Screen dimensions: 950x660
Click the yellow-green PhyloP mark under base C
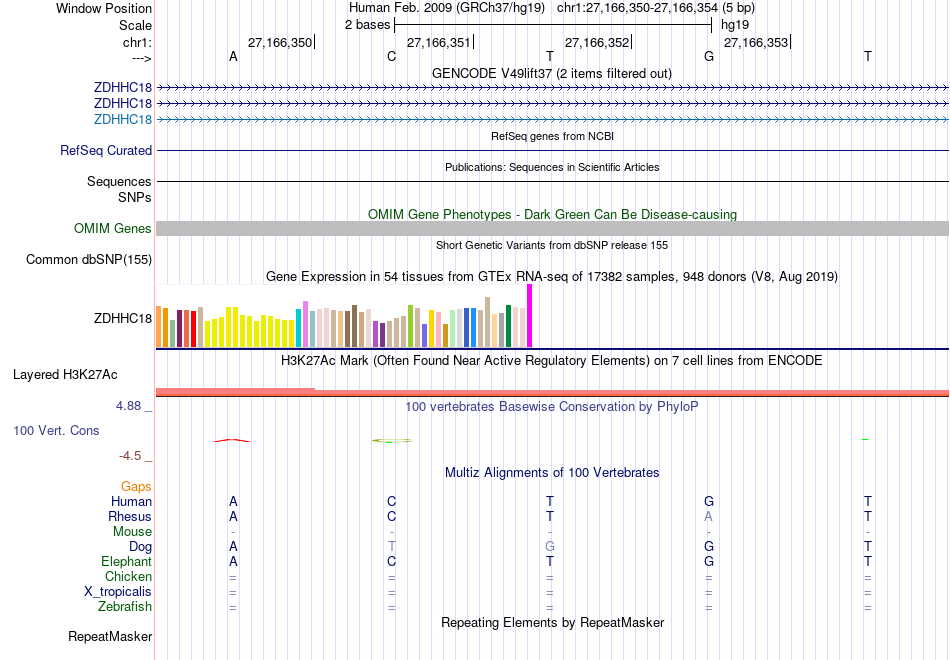391,441
